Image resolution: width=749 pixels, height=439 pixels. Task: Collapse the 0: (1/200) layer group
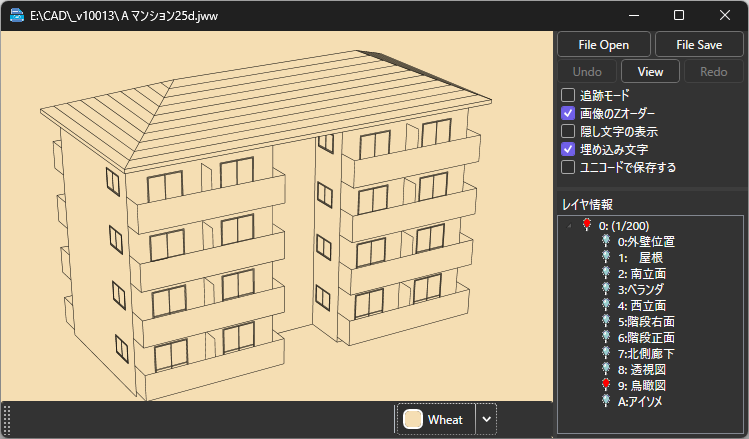pyautogui.click(x=570, y=226)
